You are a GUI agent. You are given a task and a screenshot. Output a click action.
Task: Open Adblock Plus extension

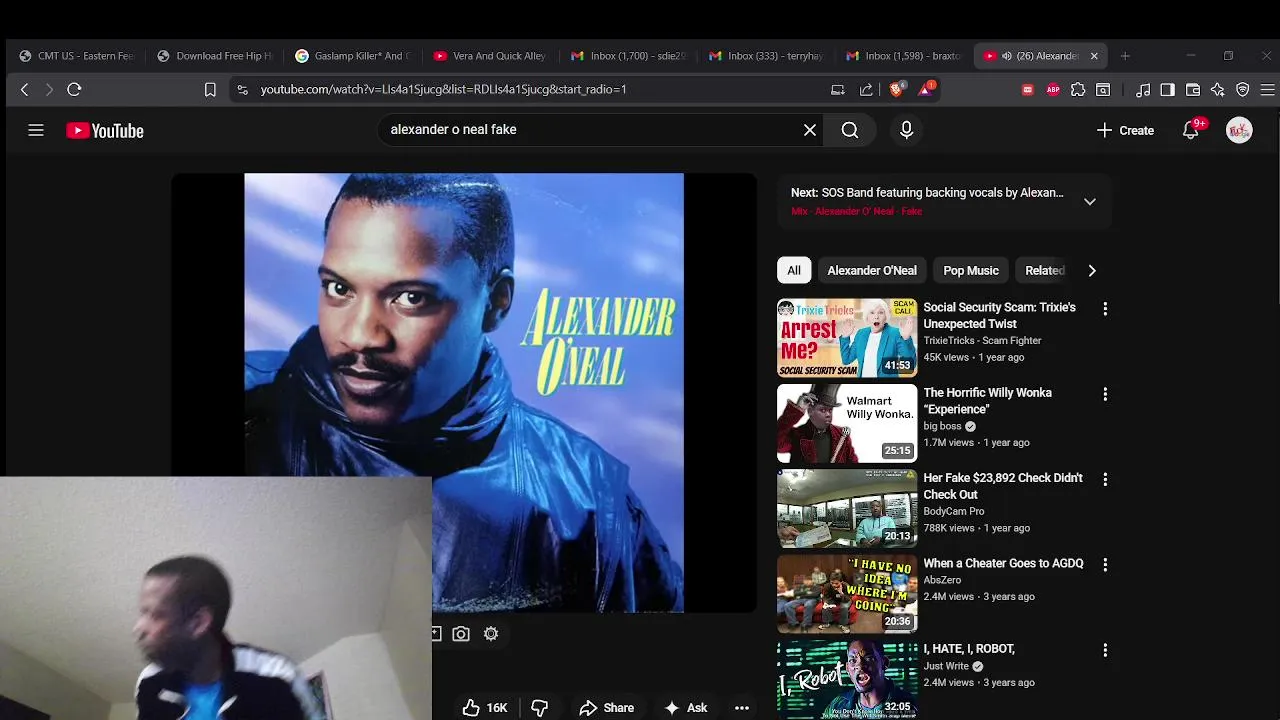pyautogui.click(x=1053, y=89)
